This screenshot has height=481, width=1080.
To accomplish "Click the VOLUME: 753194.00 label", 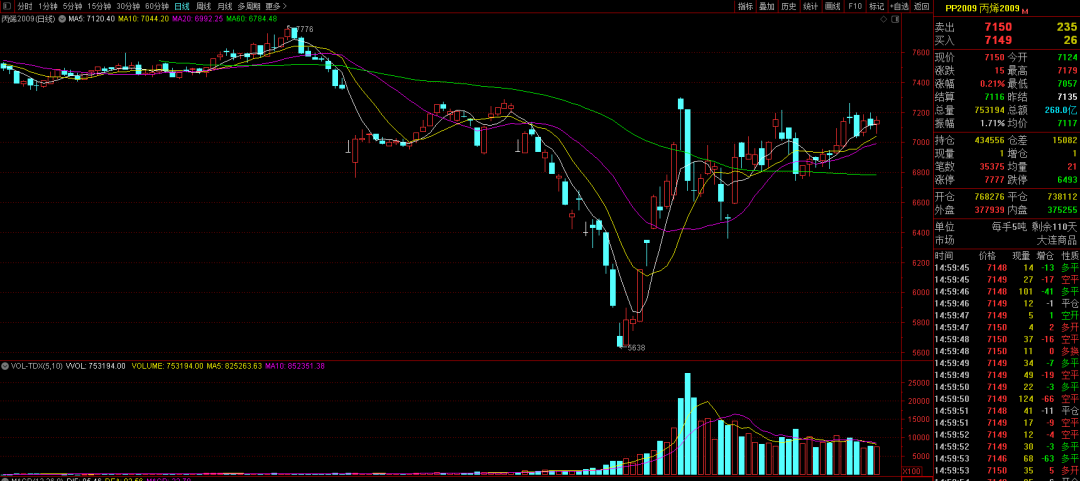I will [166, 366].
